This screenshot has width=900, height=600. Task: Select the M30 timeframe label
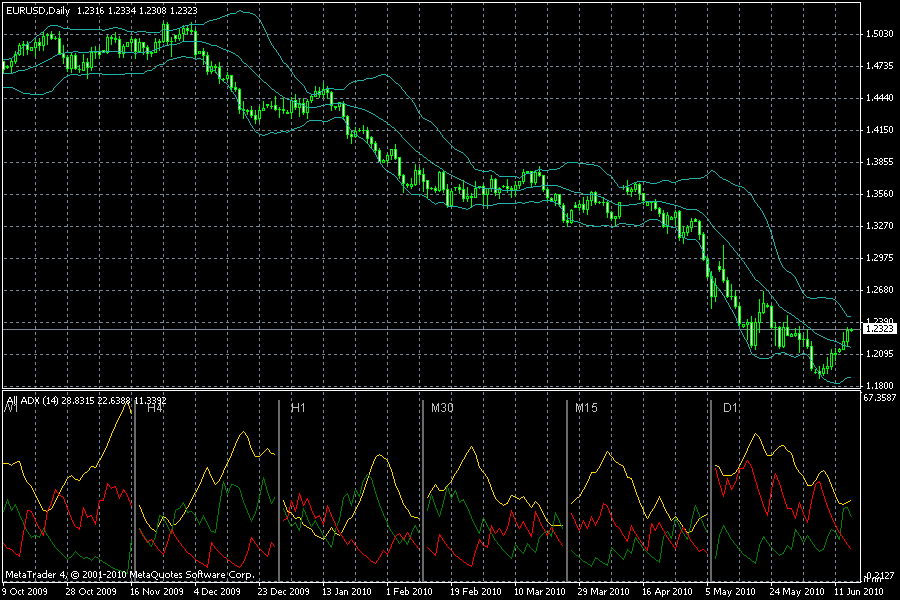point(442,408)
